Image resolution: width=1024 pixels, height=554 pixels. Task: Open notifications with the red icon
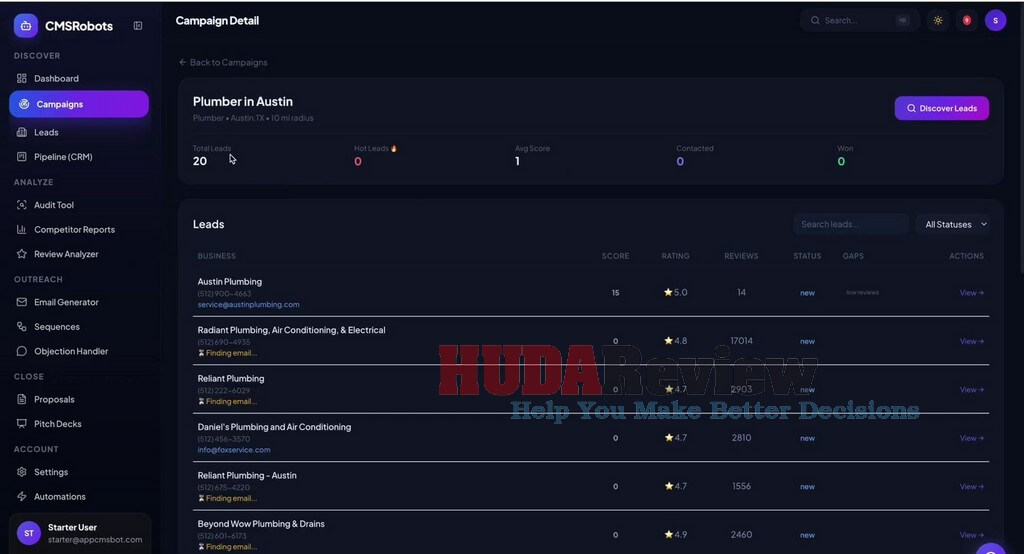(x=967, y=20)
